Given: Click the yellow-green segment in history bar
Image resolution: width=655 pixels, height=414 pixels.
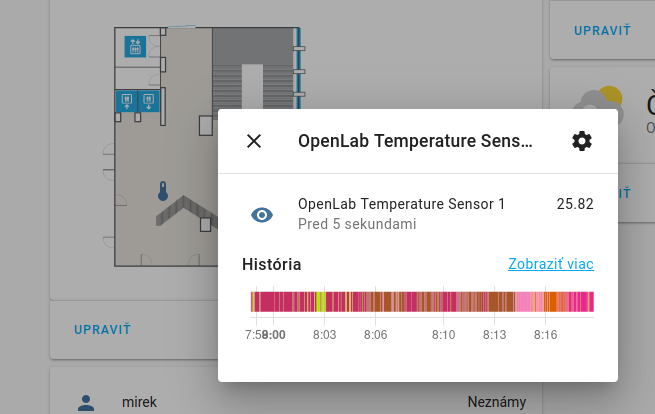Looking at the screenshot, I should (320, 302).
